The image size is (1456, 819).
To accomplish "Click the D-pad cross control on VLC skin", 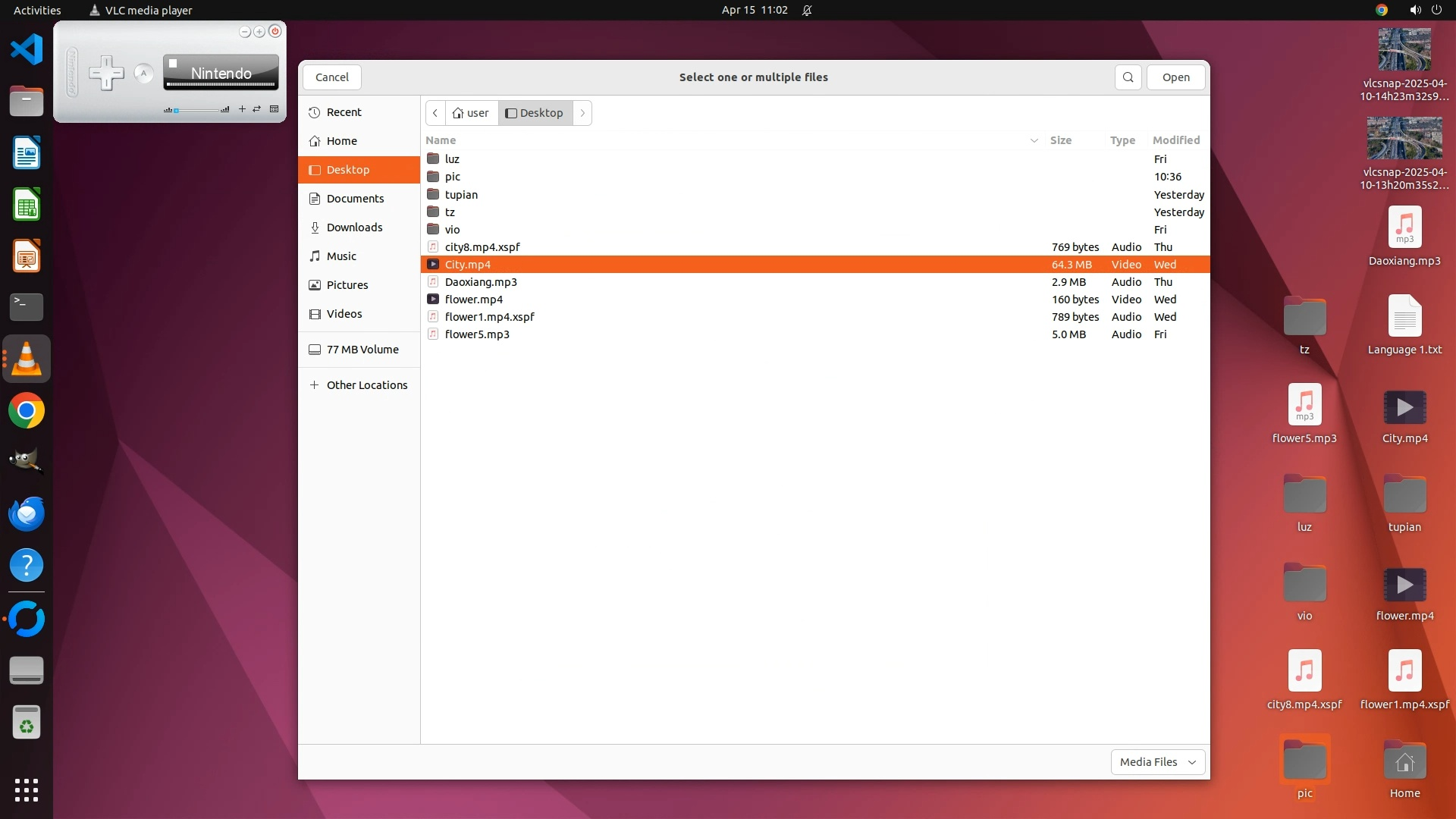I will pos(106,74).
